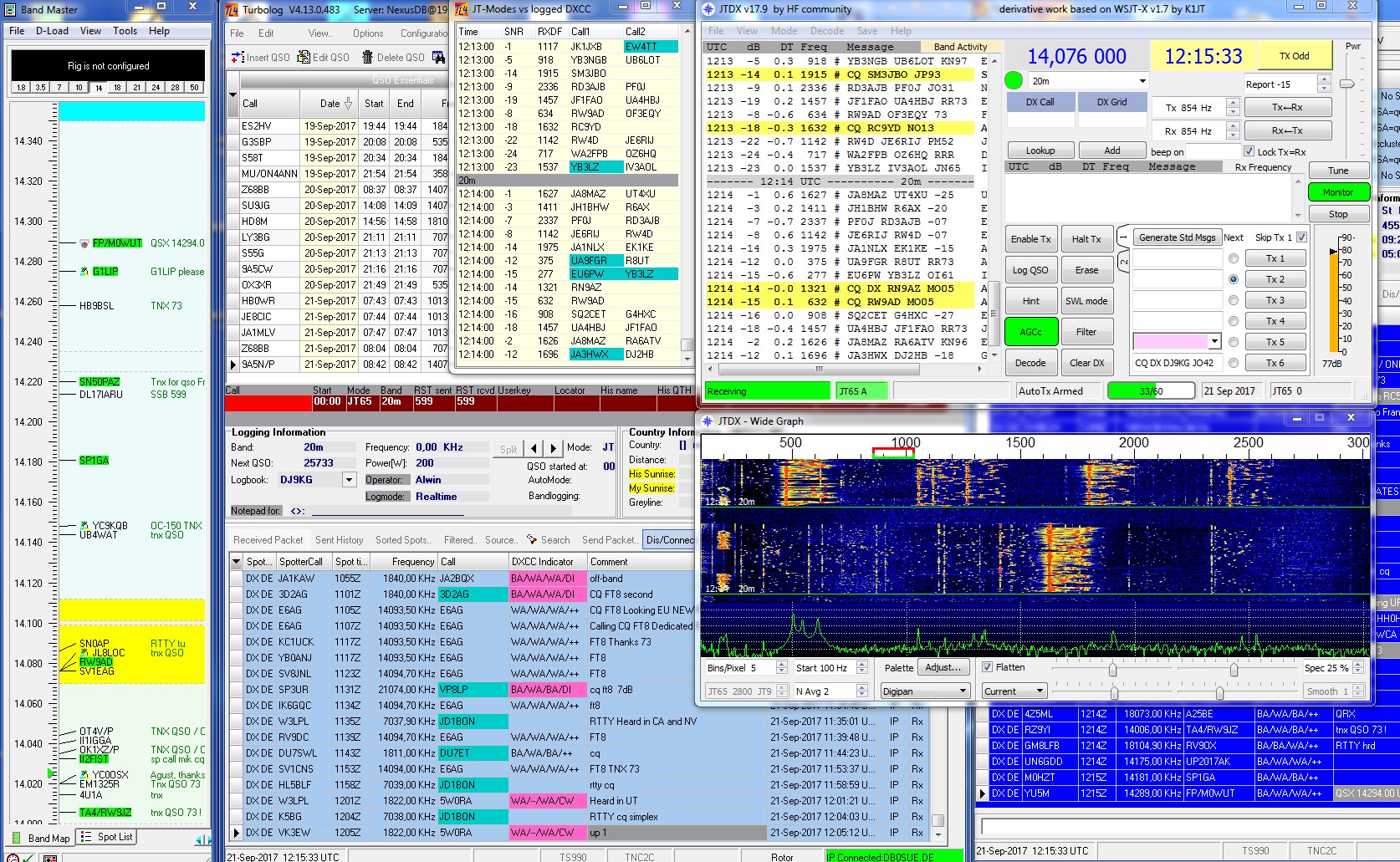The width and height of the screenshot is (1400, 862).
Task: Adjust the Pwr vertical slider
Action: pyautogui.click(x=1346, y=84)
